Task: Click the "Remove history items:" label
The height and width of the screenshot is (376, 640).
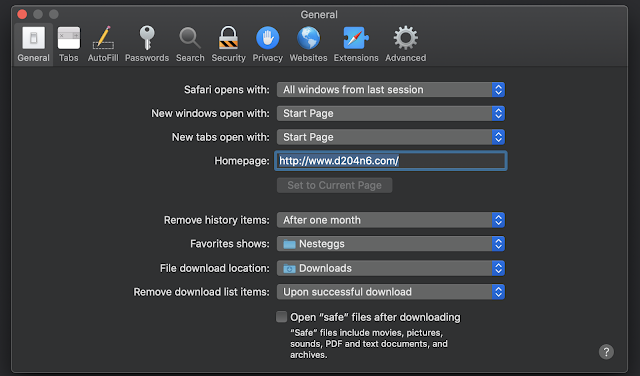Action: pos(217,220)
